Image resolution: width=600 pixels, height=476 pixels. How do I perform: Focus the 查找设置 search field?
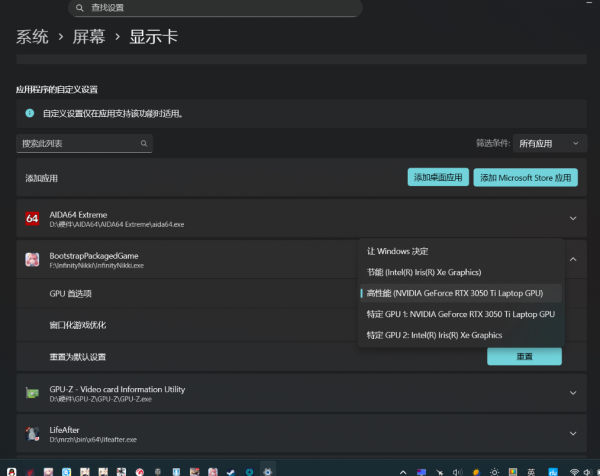click(215, 8)
